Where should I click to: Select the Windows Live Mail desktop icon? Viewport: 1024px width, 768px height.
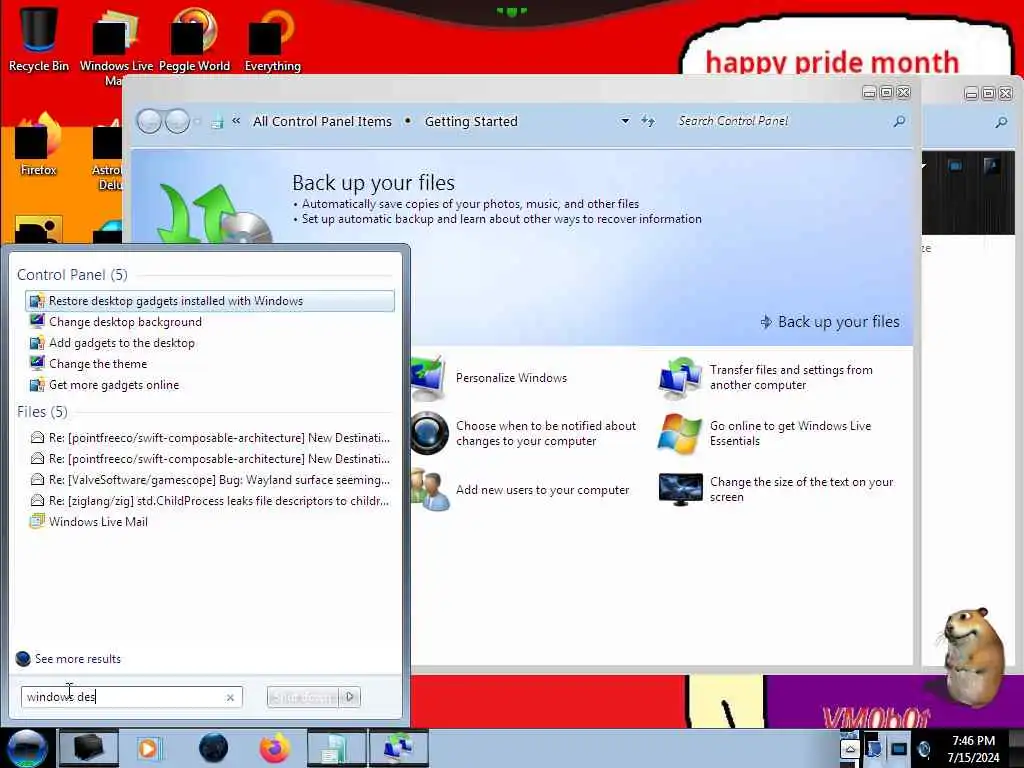116,46
